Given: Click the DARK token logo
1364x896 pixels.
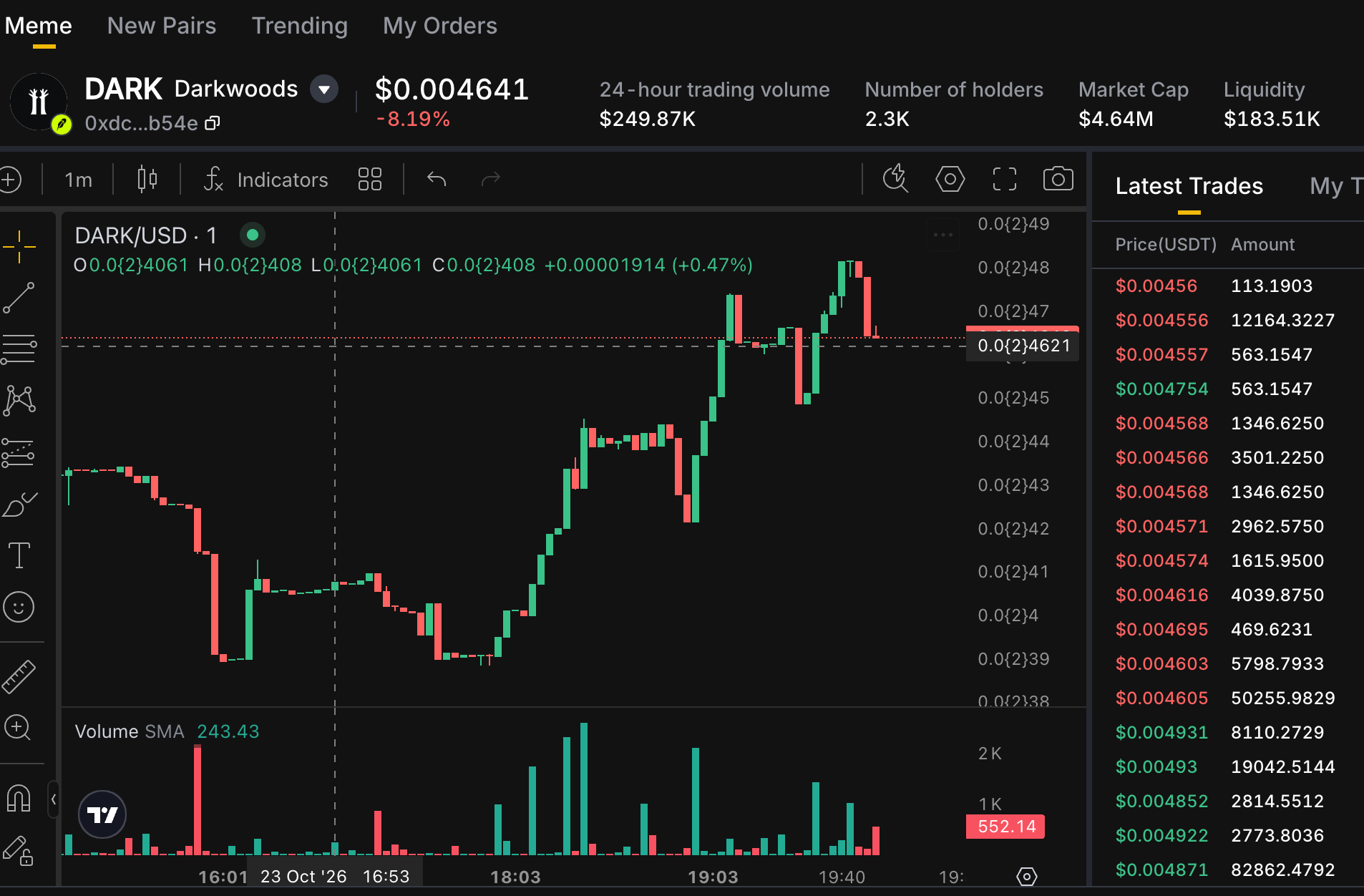Looking at the screenshot, I should click(x=39, y=101).
